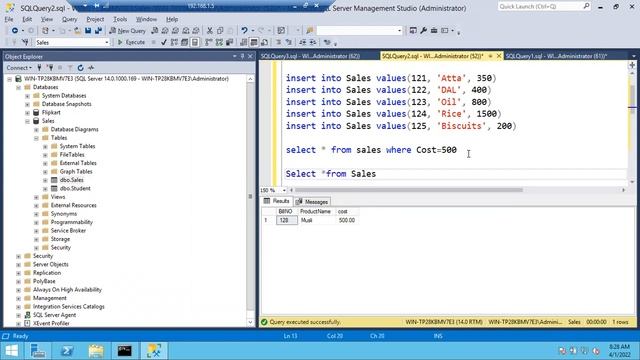Click Display Estimated Execution Plan icon
The height and width of the screenshot is (360, 640).
[174, 42]
